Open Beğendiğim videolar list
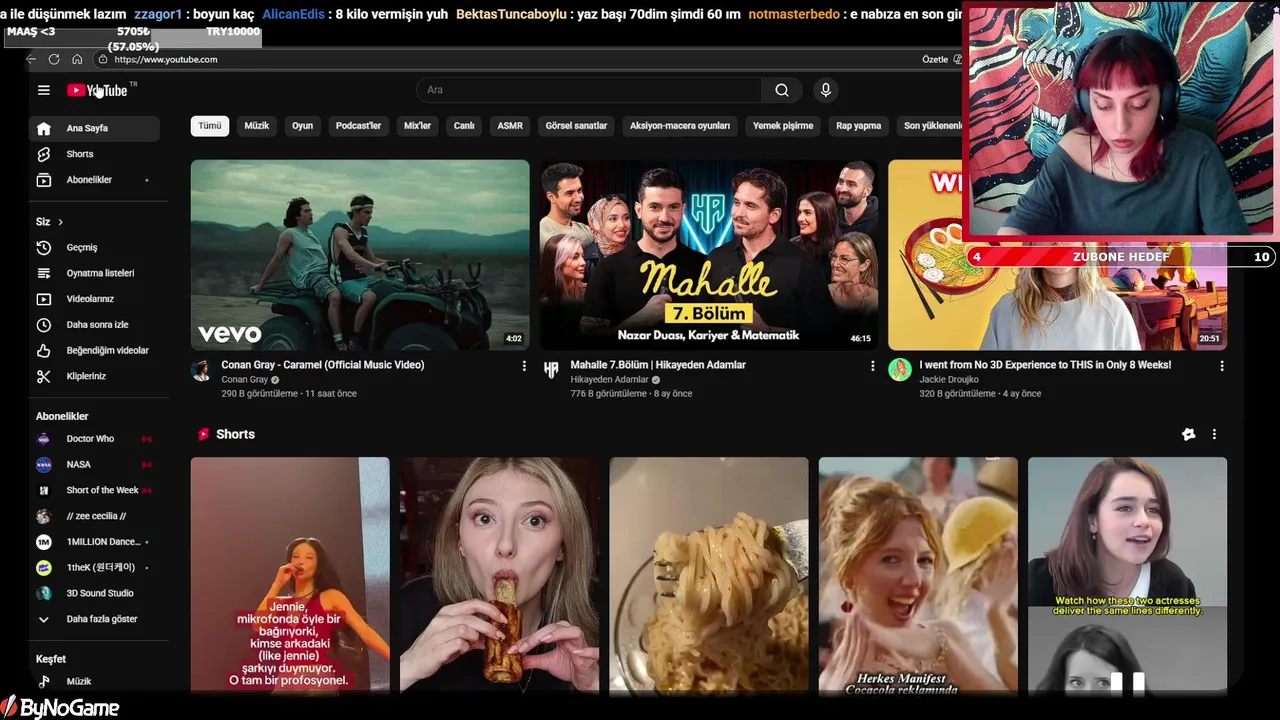The height and width of the screenshot is (720, 1280). click(94, 351)
